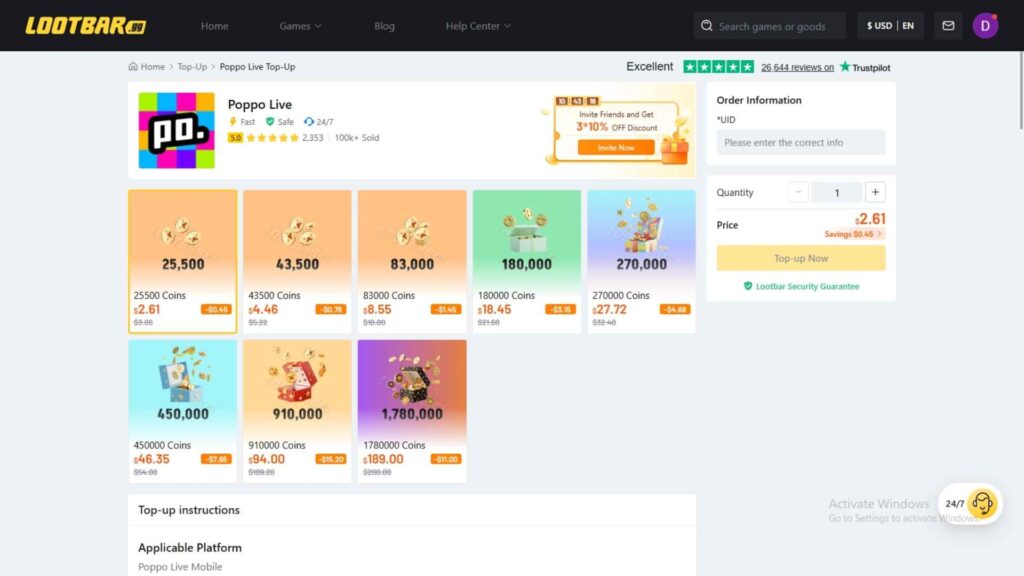Open the user profile avatar D

[x=985, y=25]
